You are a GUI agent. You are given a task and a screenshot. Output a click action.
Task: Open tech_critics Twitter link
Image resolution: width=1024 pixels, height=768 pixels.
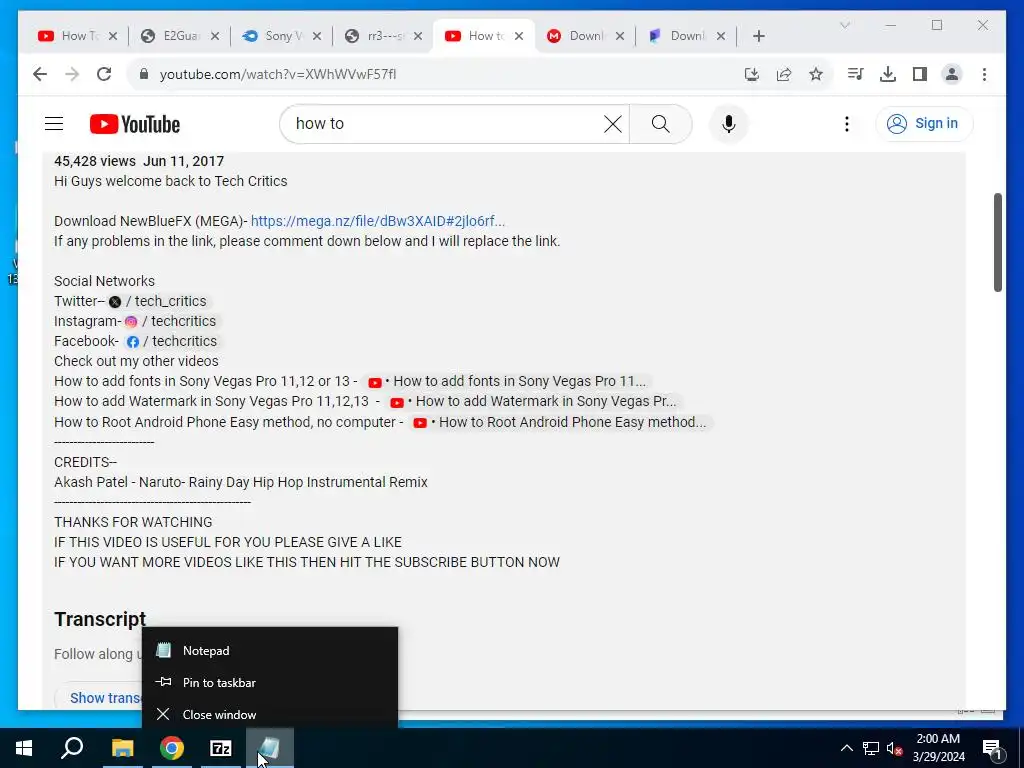tap(157, 301)
